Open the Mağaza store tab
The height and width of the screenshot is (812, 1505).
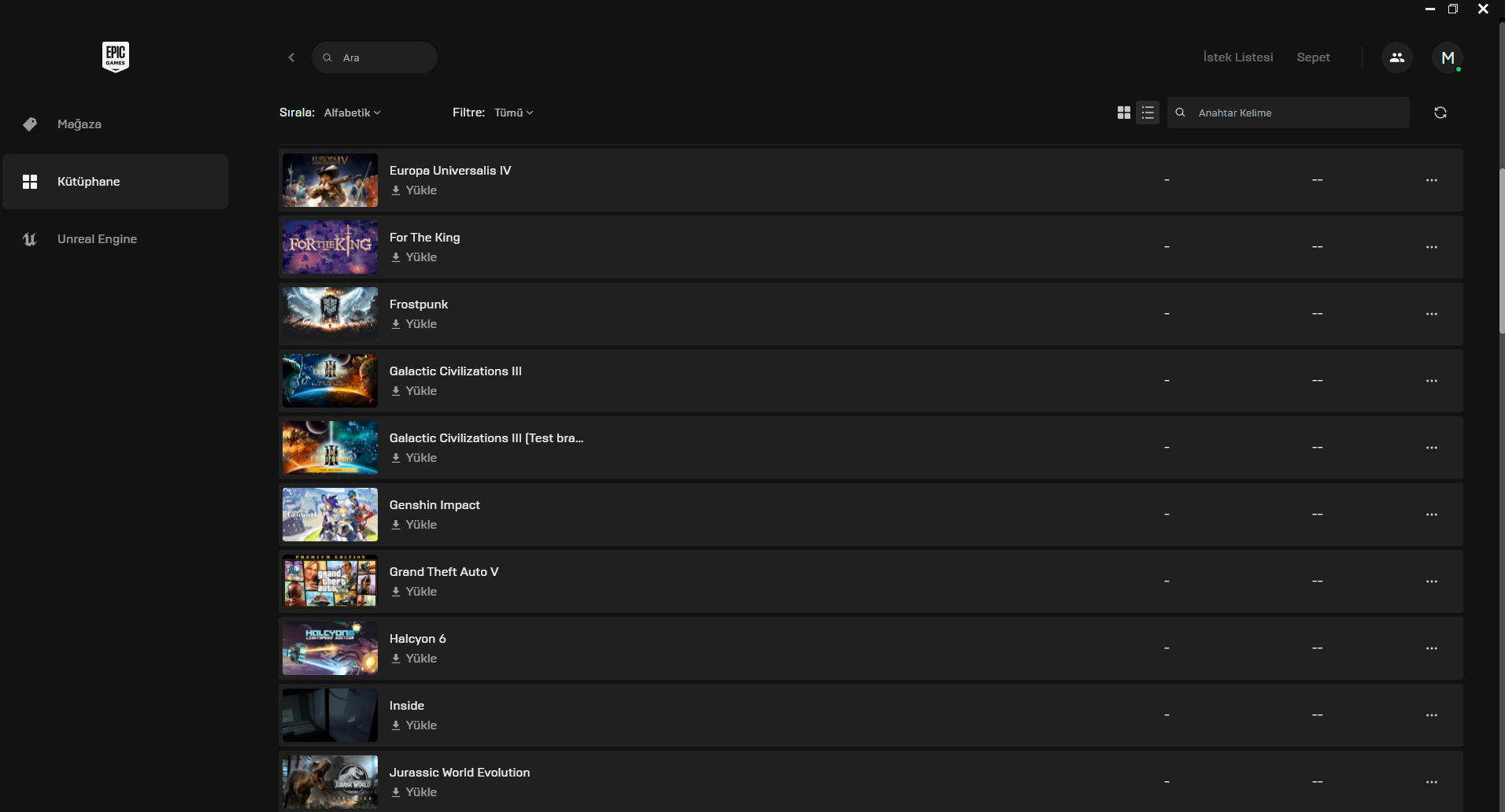(116, 124)
